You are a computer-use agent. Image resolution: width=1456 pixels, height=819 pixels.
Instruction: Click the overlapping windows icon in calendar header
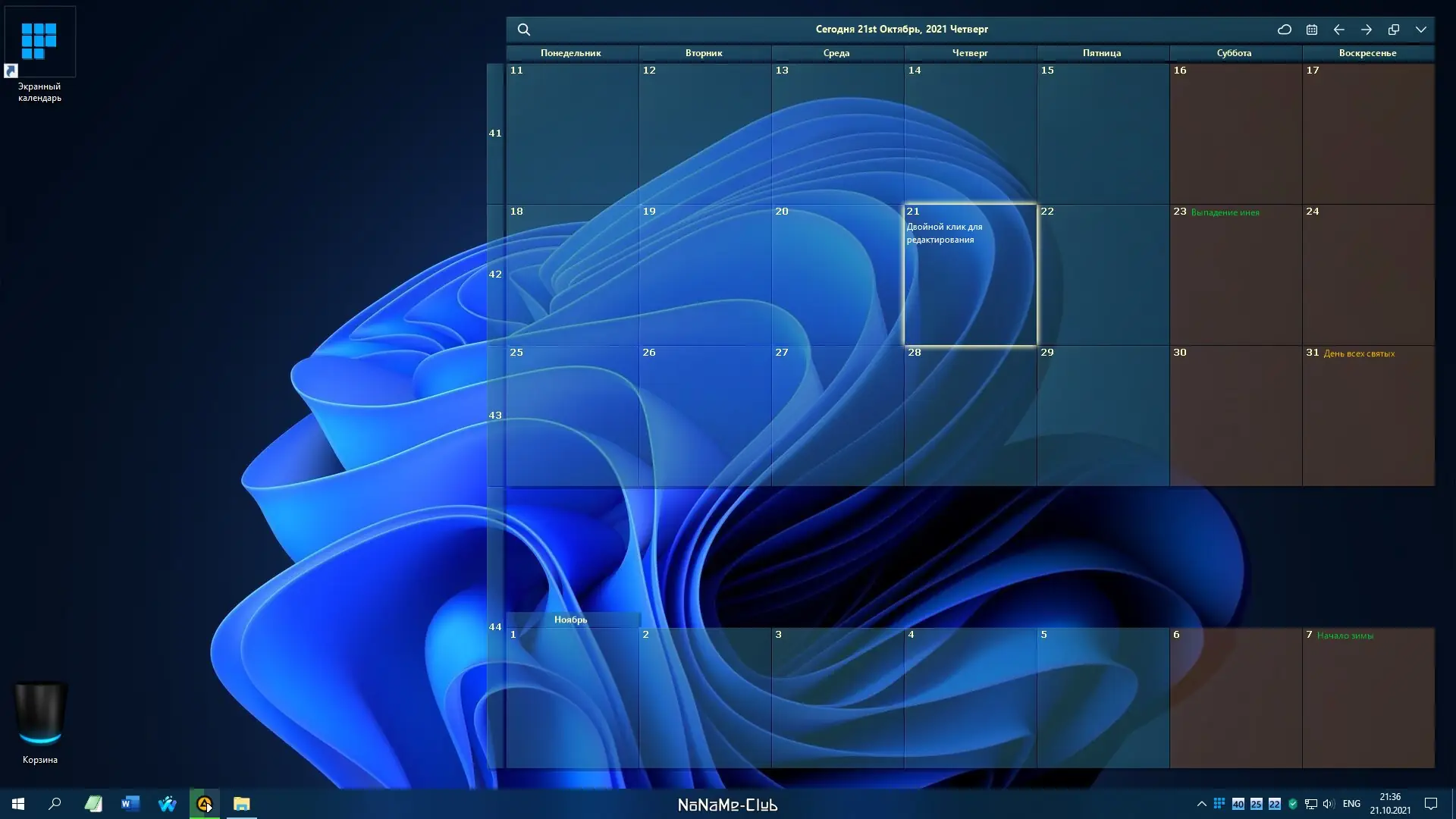[1394, 30]
